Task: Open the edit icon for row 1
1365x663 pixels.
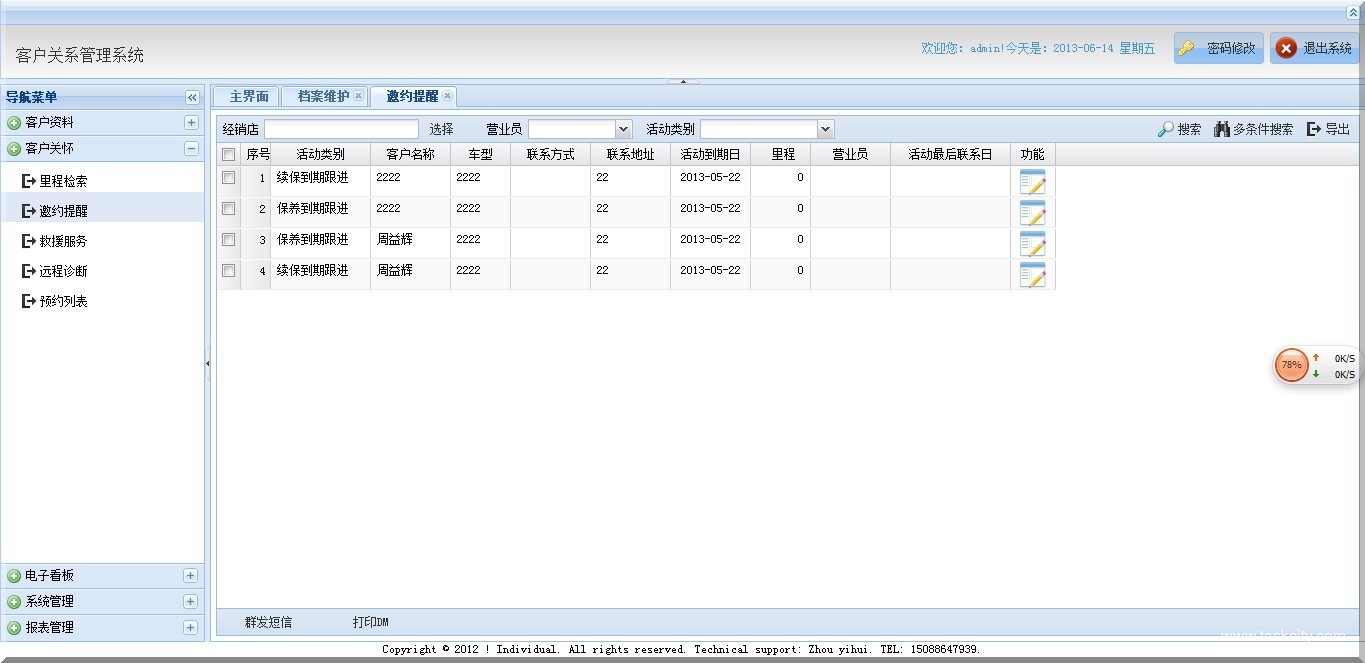Action: point(1033,182)
